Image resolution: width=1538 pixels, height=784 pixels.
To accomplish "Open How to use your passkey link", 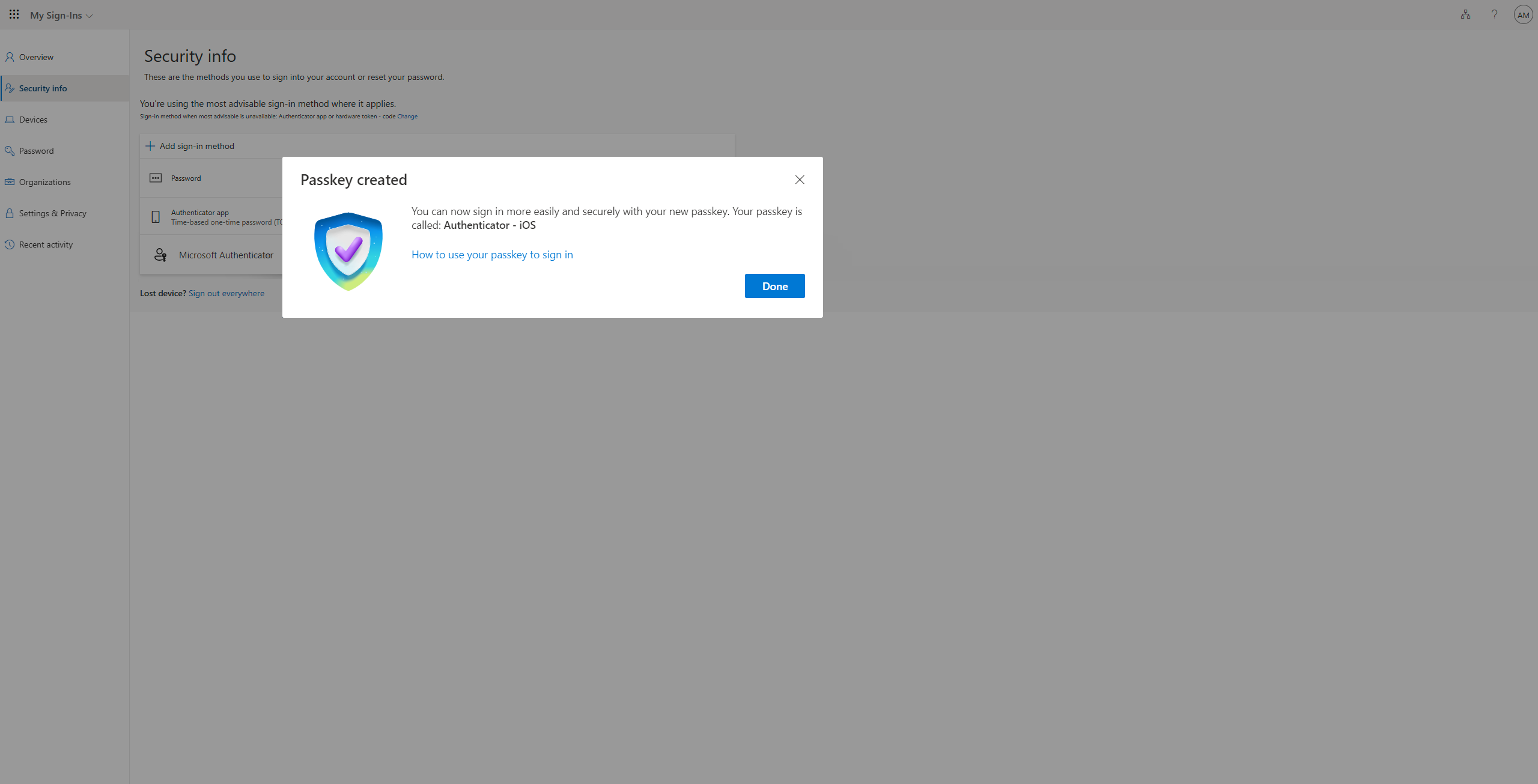I will coord(492,255).
